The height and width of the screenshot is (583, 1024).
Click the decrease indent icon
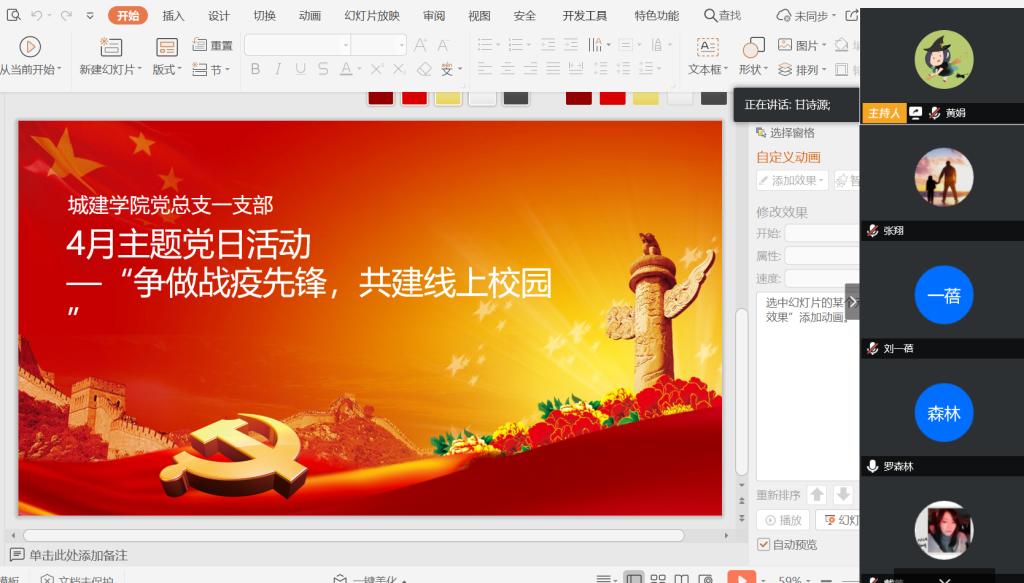point(548,45)
